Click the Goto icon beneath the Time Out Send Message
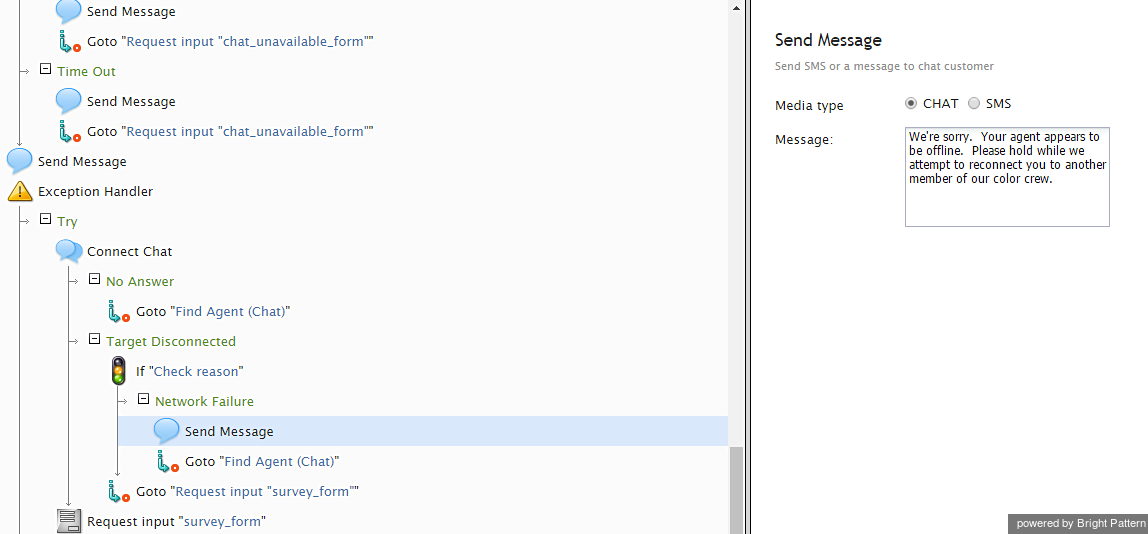The width and height of the screenshot is (1148, 534). pyautogui.click(x=69, y=132)
